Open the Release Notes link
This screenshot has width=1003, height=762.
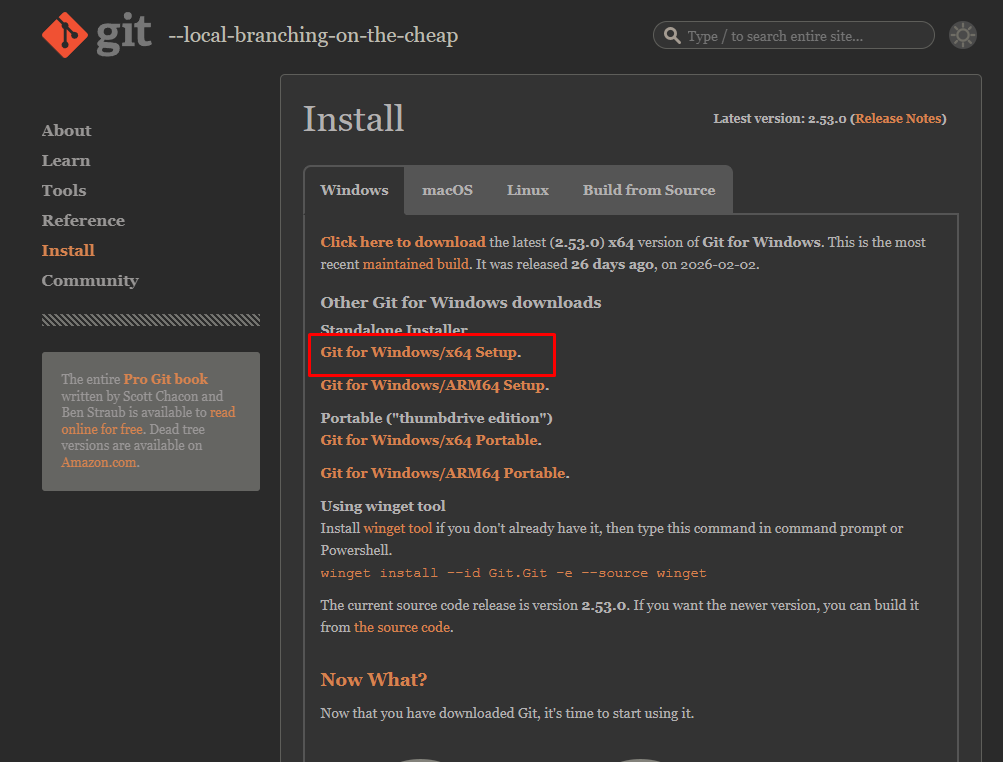coord(898,118)
